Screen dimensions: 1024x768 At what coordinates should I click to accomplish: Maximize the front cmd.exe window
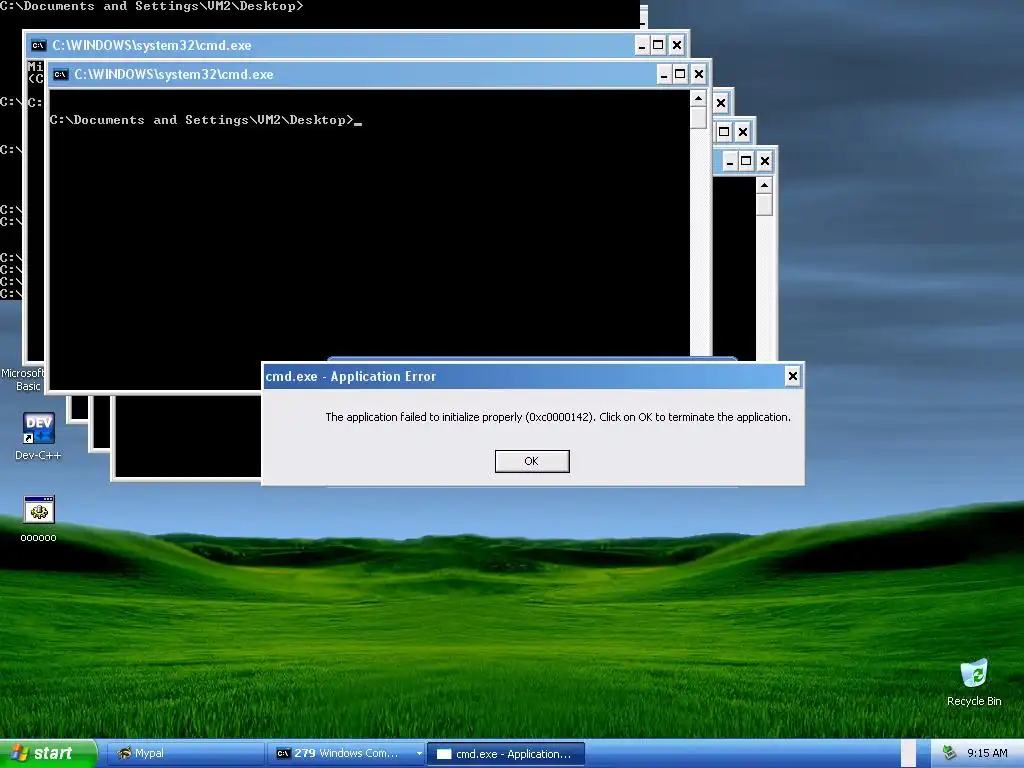(x=680, y=74)
